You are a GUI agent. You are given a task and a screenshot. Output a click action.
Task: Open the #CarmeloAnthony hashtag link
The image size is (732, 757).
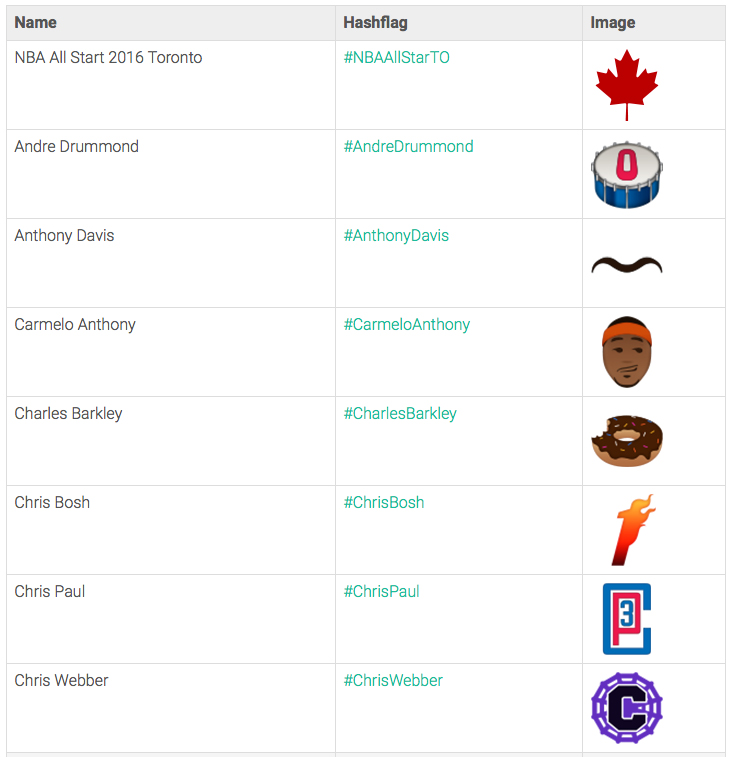[407, 324]
